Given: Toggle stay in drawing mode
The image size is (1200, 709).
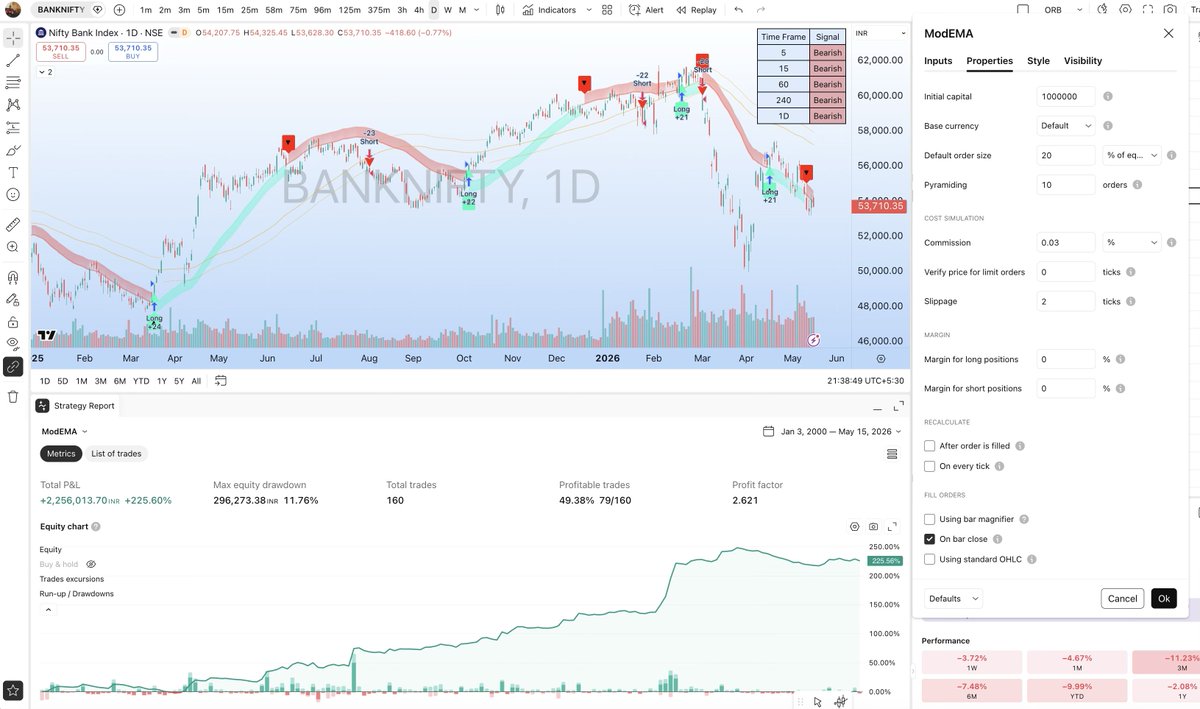Looking at the screenshot, I should pyautogui.click(x=13, y=299).
